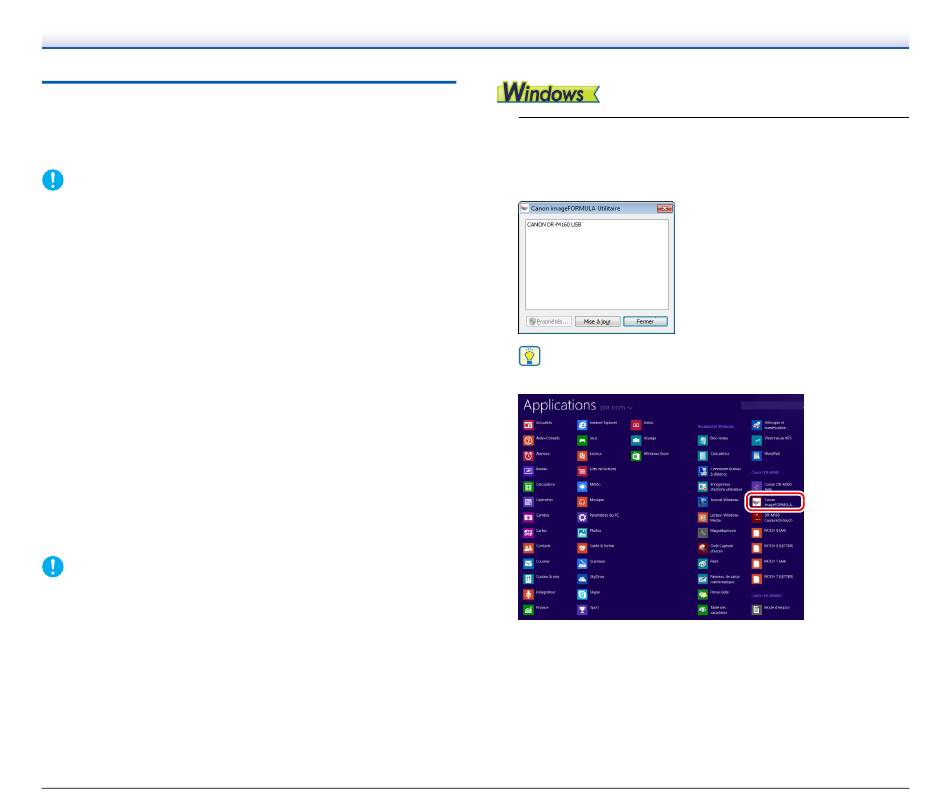Open the Windows Store tile
Screen dimensions: 950x806
651,456
